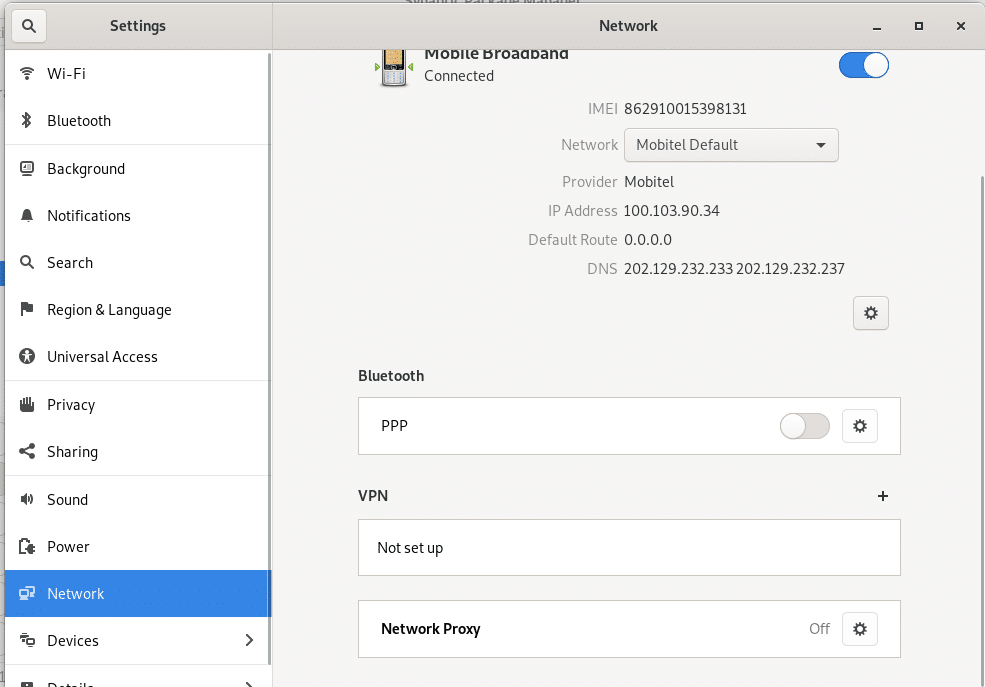The width and height of the screenshot is (985, 687).
Task: Click the VPN Not set up row
Action: pos(629,548)
